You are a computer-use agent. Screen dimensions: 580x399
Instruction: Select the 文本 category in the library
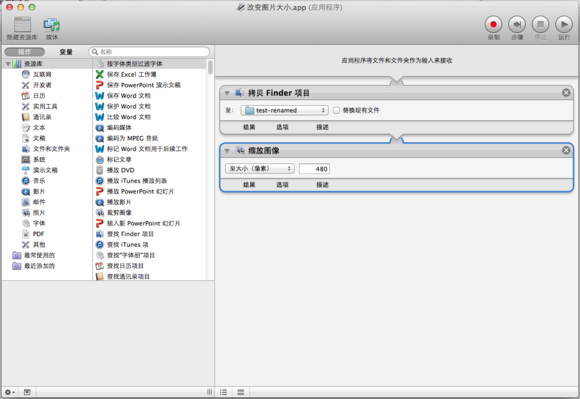point(39,128)
